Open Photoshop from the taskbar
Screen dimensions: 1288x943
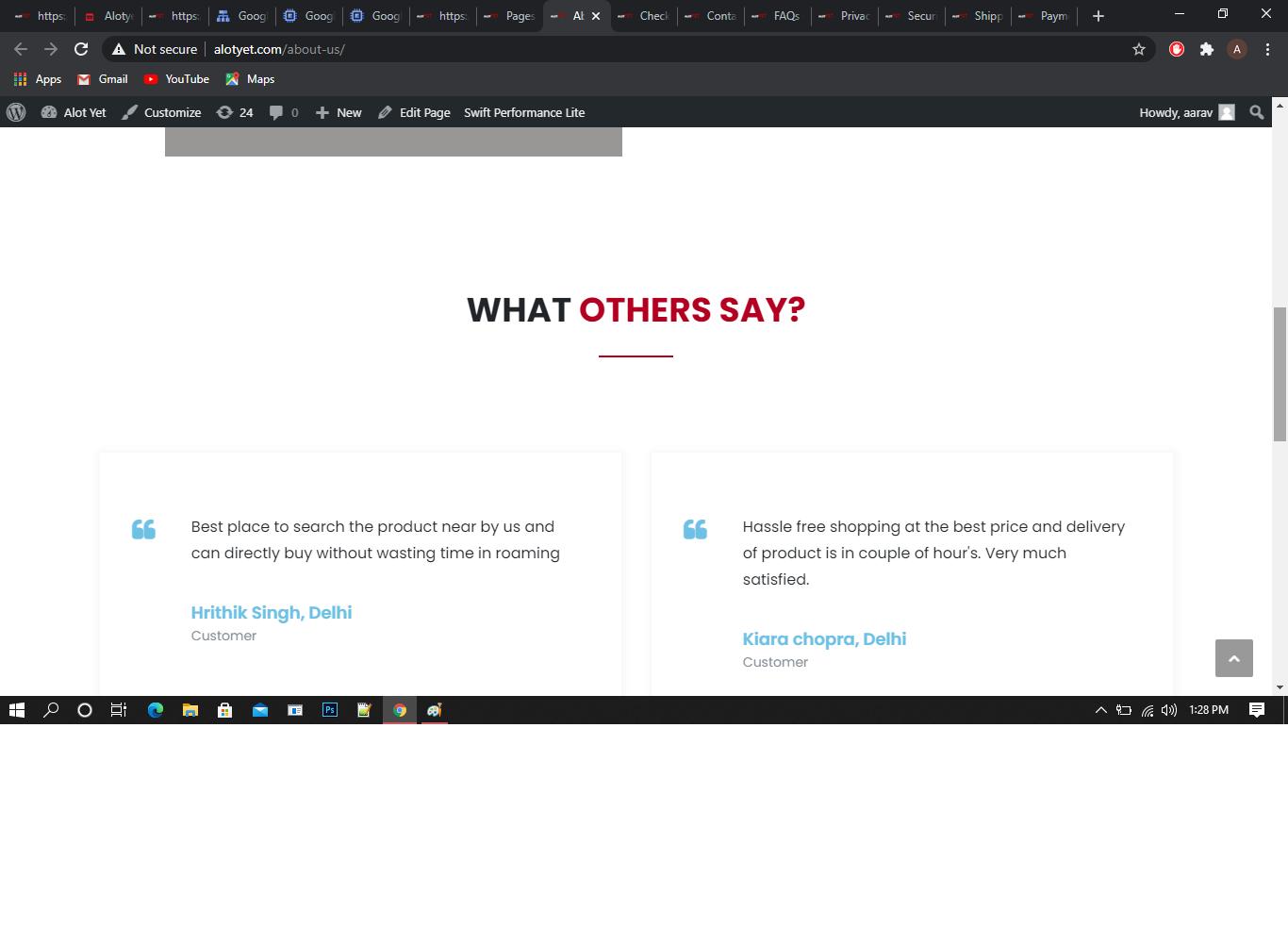(330, 710)
